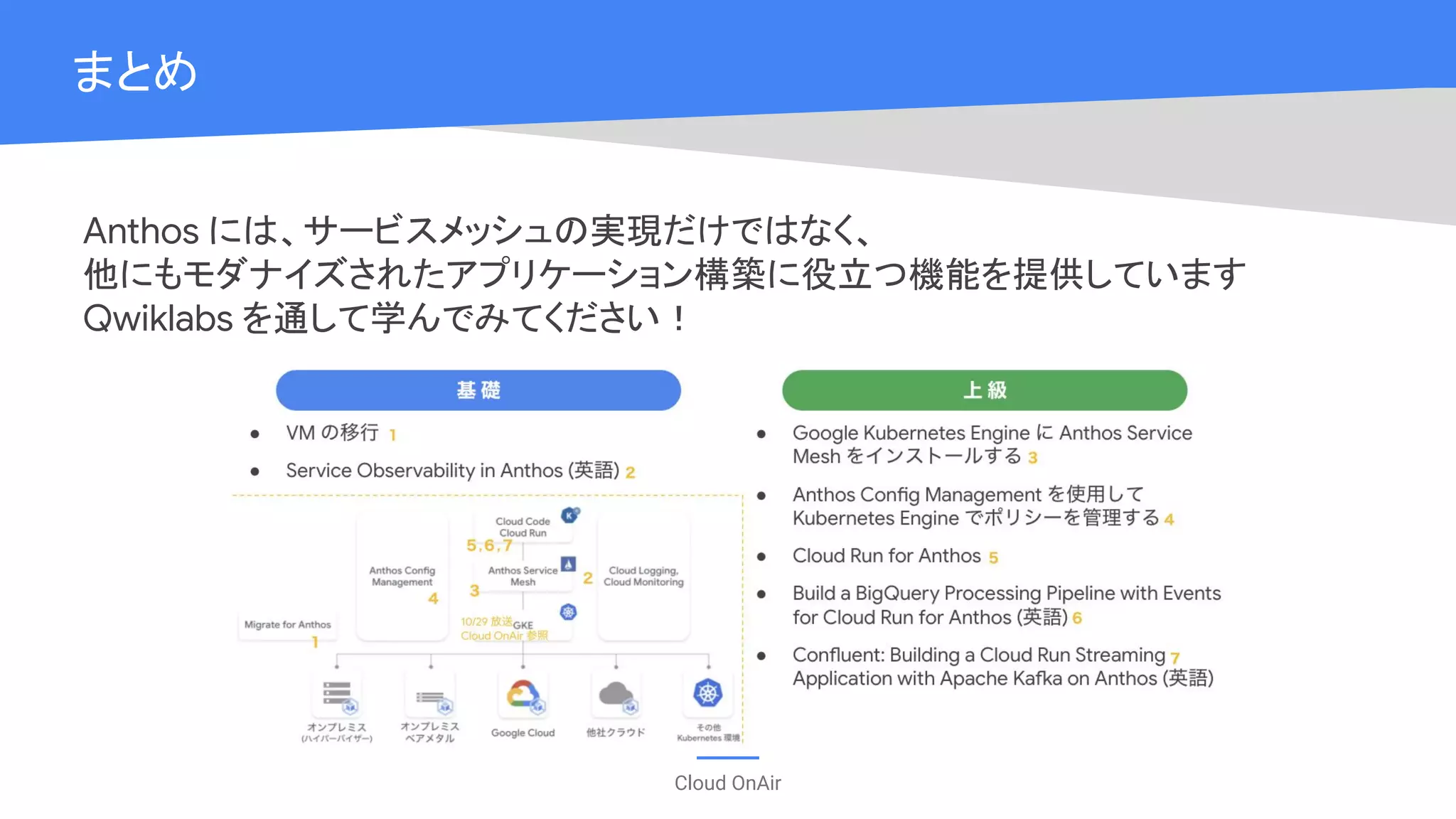Click the Anthos Service Mesh diagram label
Image resolution: width=1456 pixels, height=819 pixels.
point(523,576)
